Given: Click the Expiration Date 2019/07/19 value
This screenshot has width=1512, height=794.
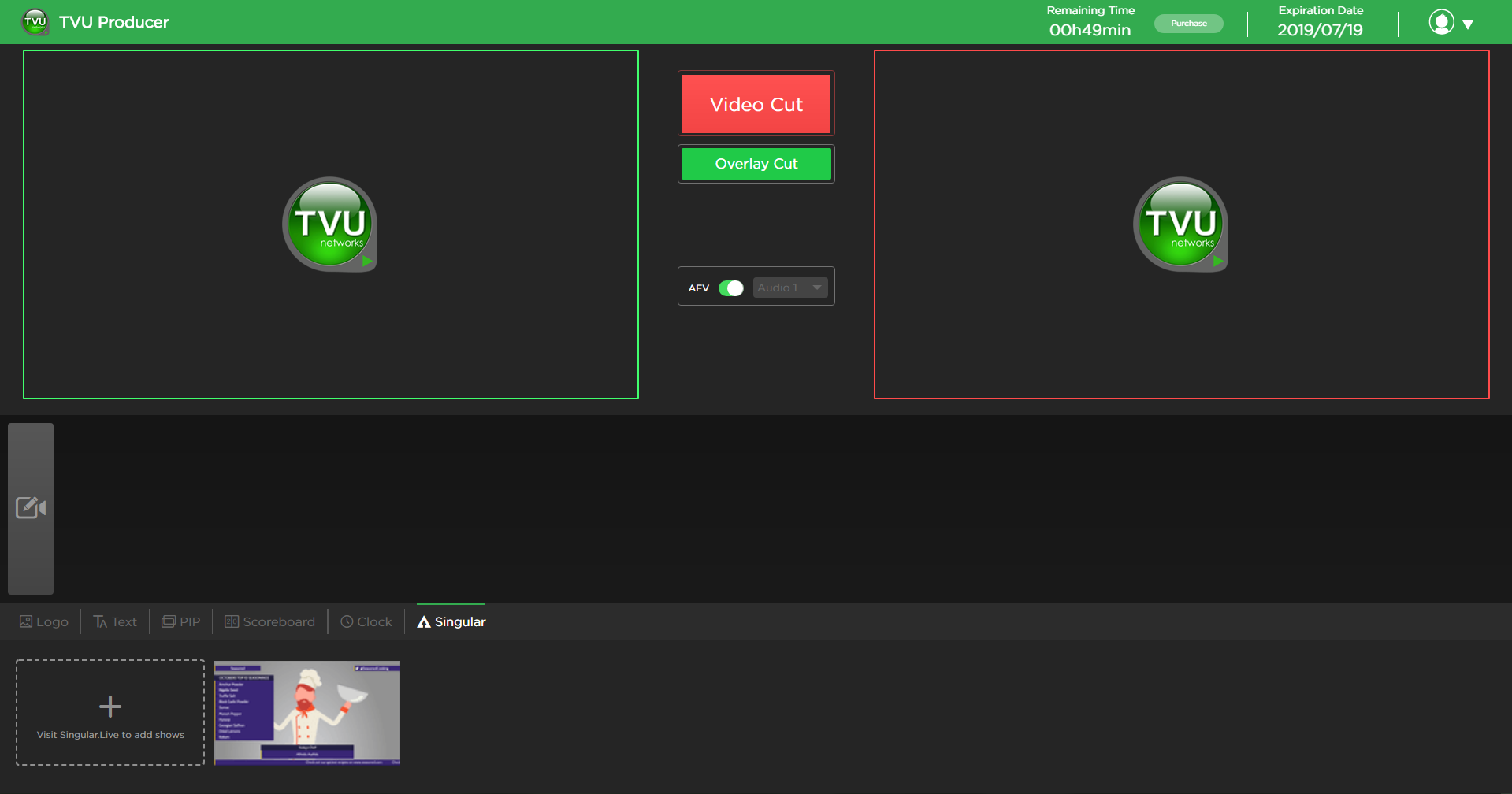Looking at the screenshot, I should pyautogui.click(x=1320, y=30).
